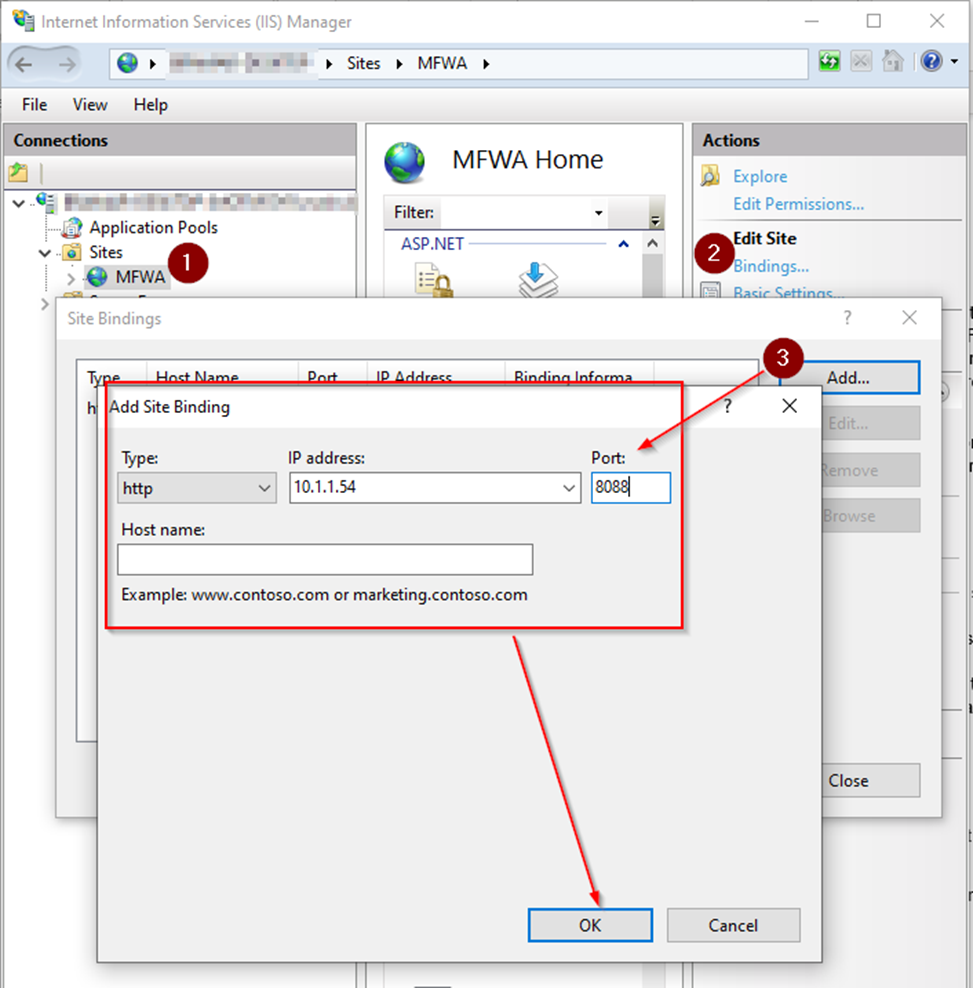Collapse the Sites node in the tree
This screenshot has height=988, width=973.
(44, 253)
